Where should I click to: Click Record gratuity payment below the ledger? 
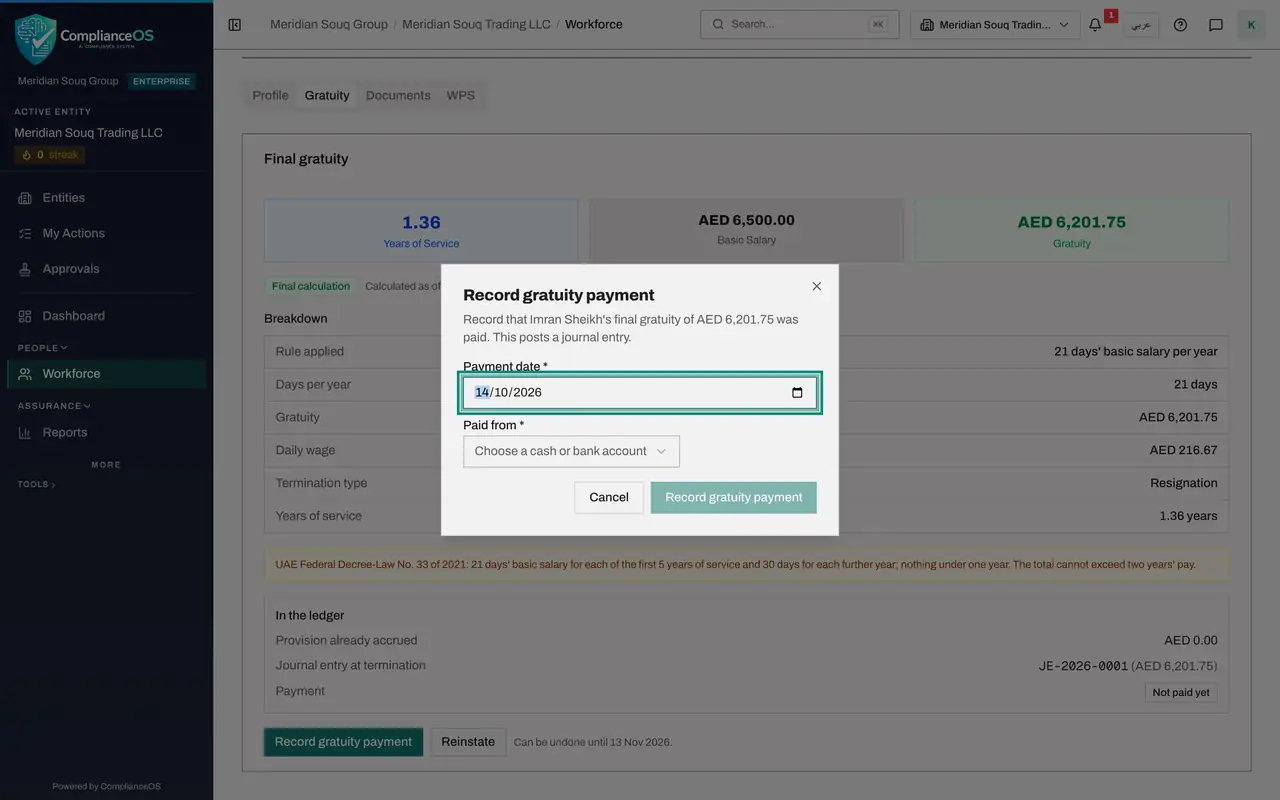[x=343, y=742]
